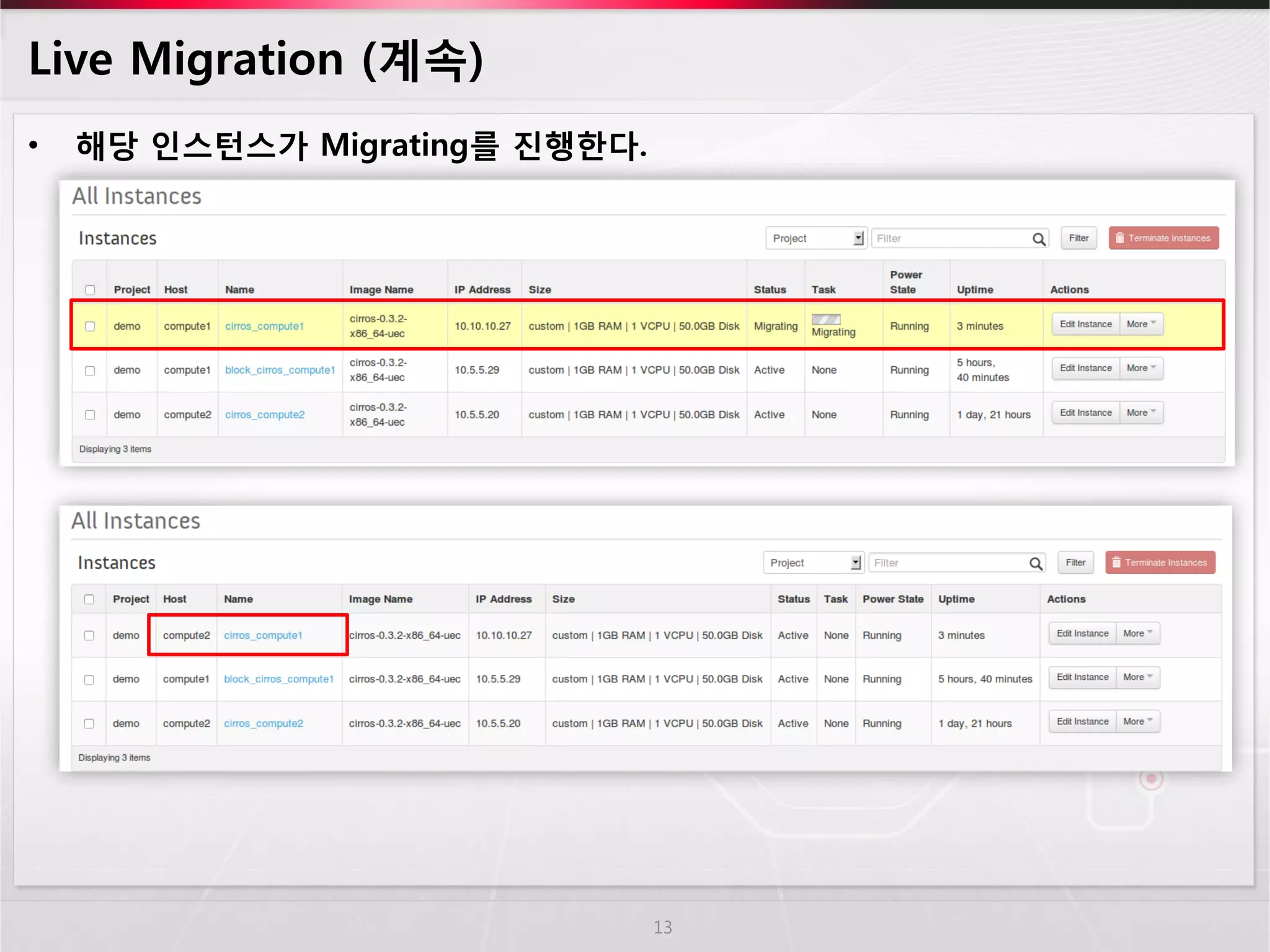Open the Project dropdown in the upper panel
Image resolution: width=1270 pixels, height=952 pixels.
click(x=816, y=239)
